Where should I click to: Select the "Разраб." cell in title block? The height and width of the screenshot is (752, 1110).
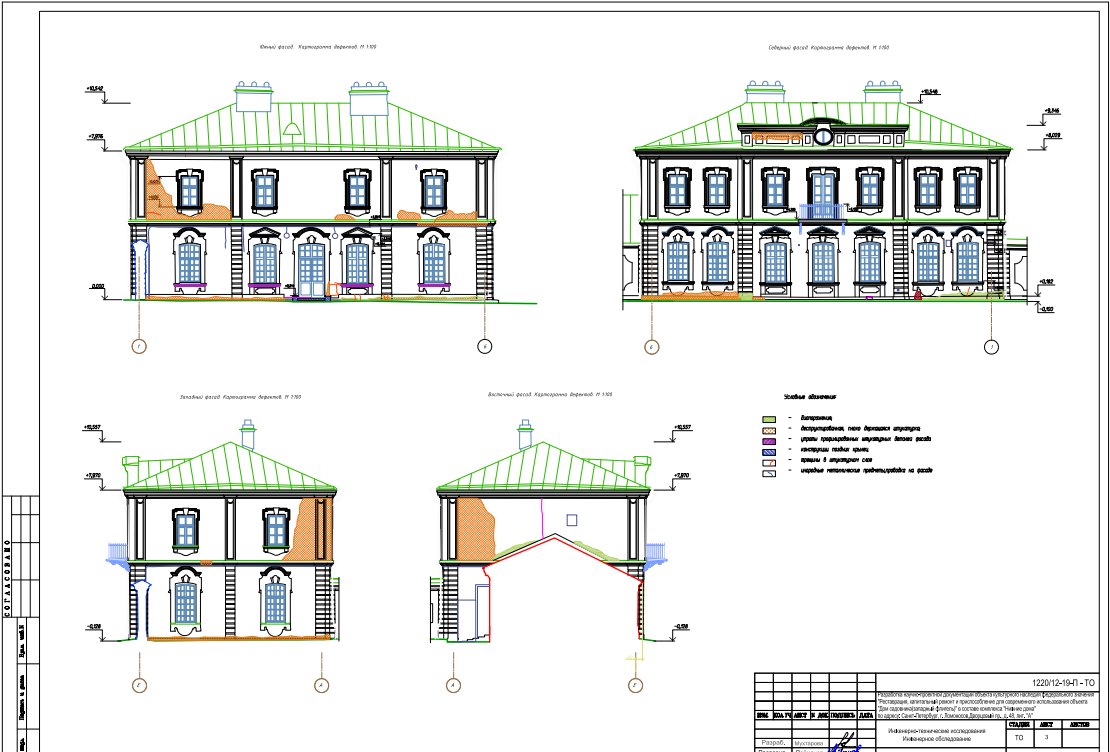(x=771, y=743)
